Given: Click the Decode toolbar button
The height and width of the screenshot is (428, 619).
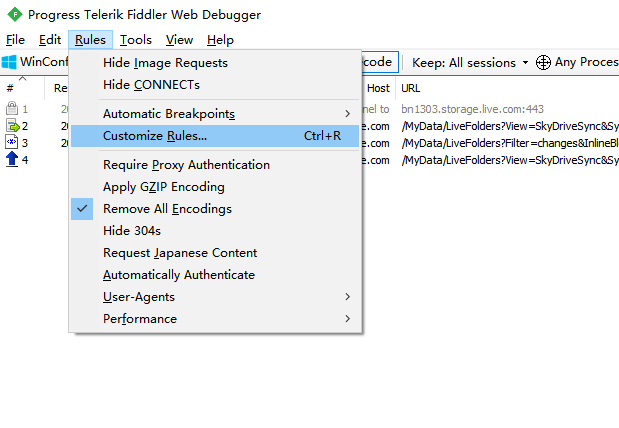Looking at the screenshot, I should click(379, 62).
